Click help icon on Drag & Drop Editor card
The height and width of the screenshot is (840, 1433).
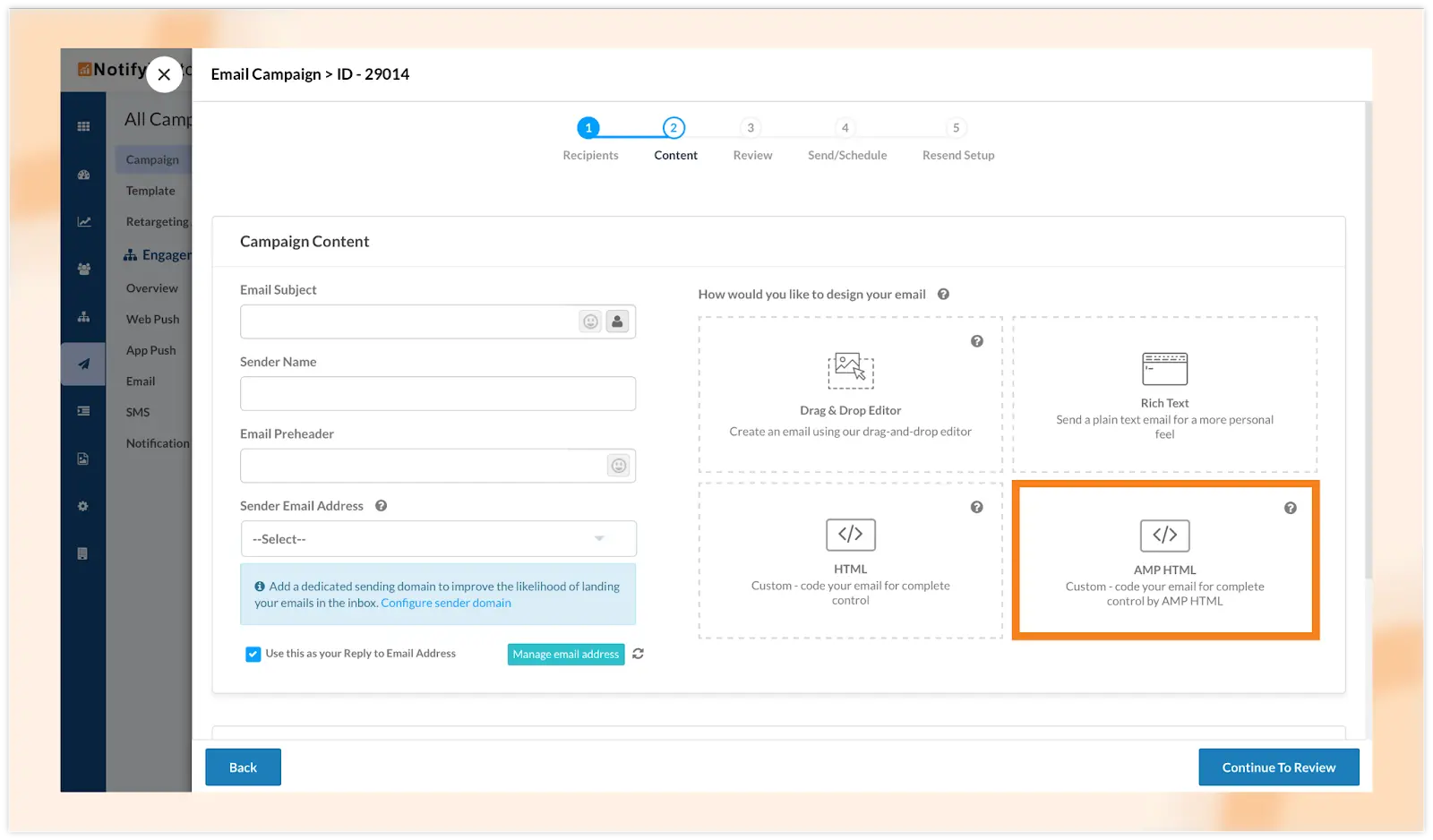coord(976,341)
